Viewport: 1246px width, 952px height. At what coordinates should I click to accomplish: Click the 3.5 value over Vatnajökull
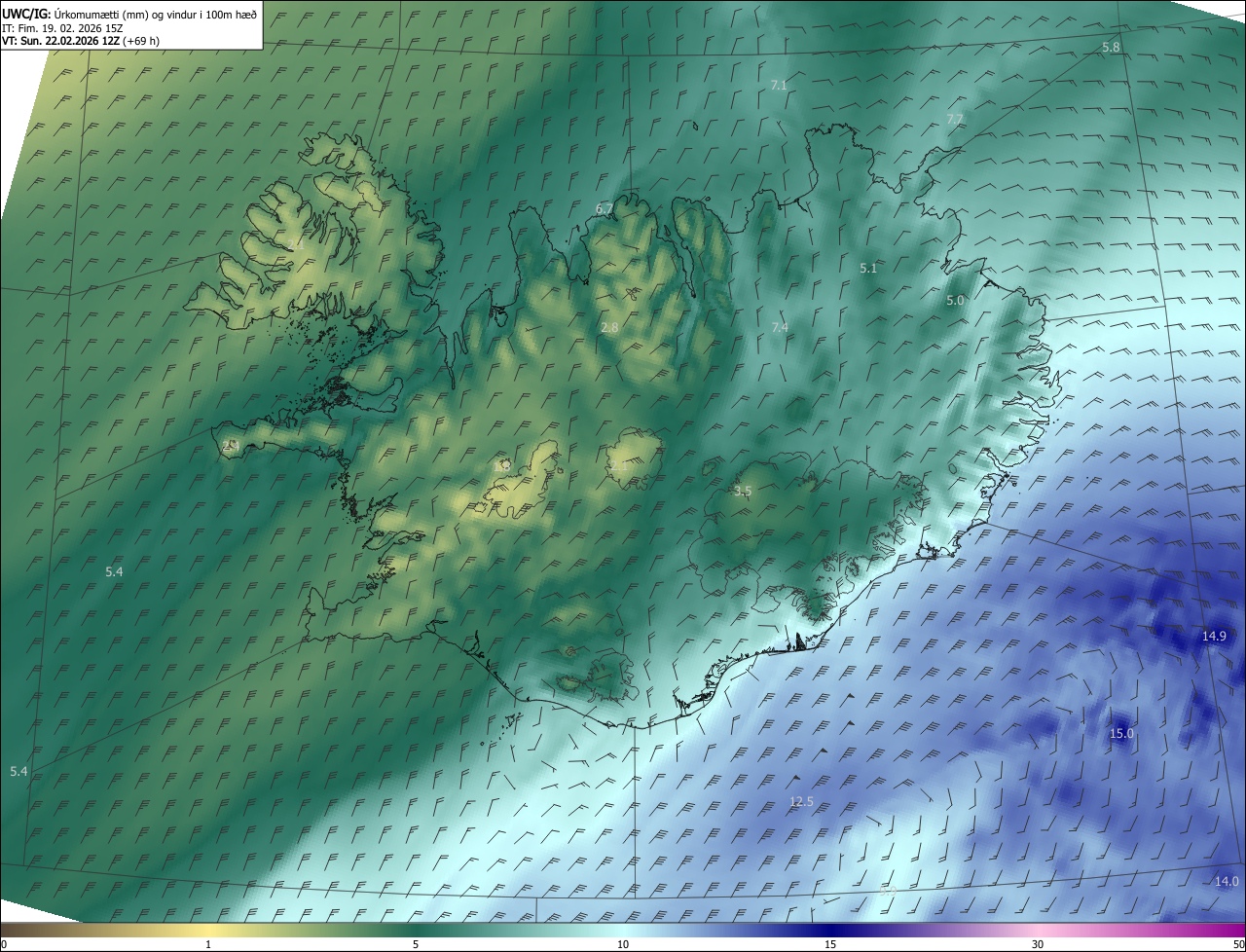tap(743, 492)
